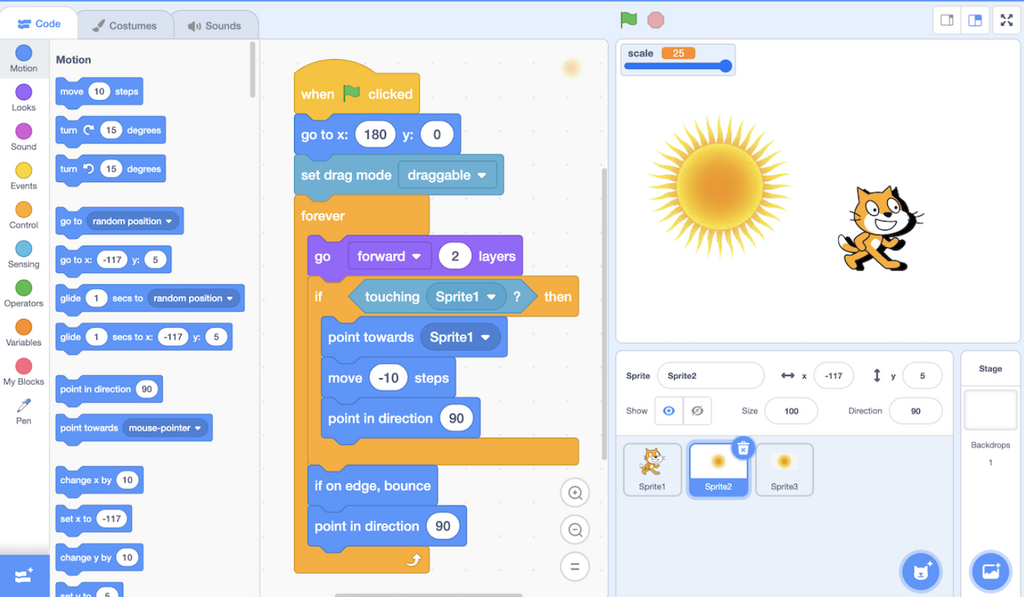1024x597 pixels.
Task: Click the green flag to run the project
Action: [x=628, y=20]
